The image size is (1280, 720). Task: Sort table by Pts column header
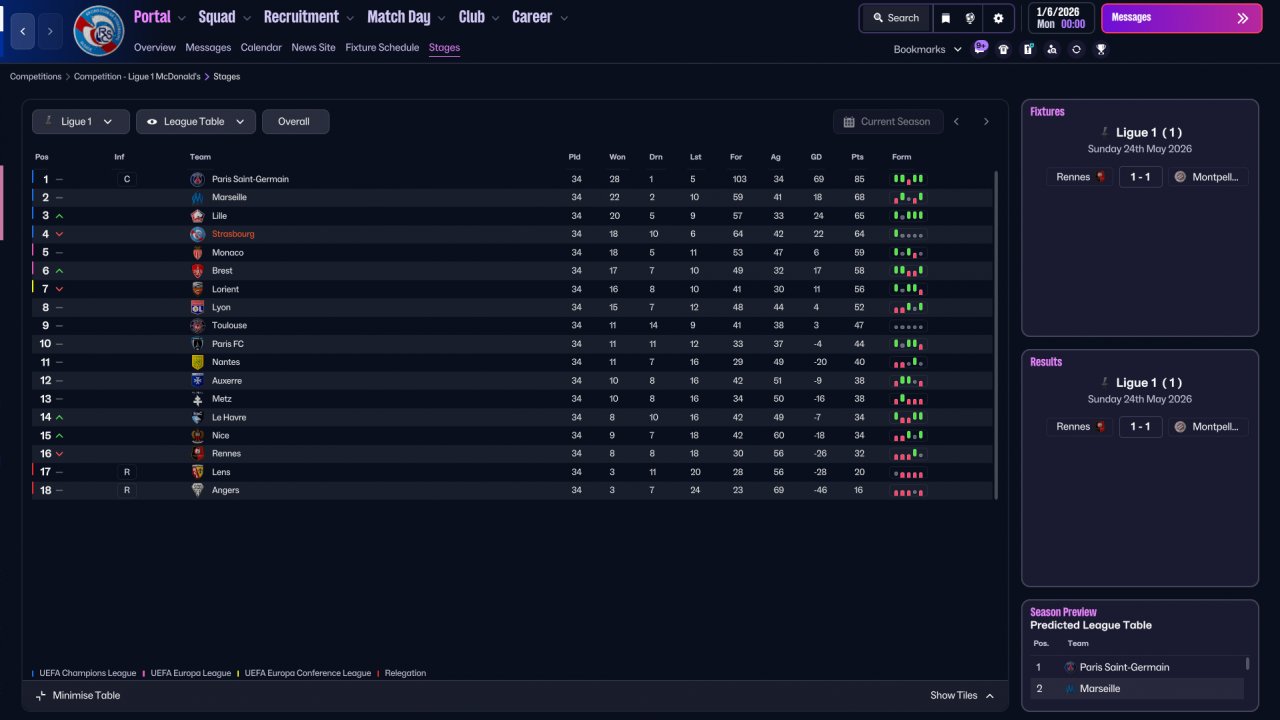857,157
